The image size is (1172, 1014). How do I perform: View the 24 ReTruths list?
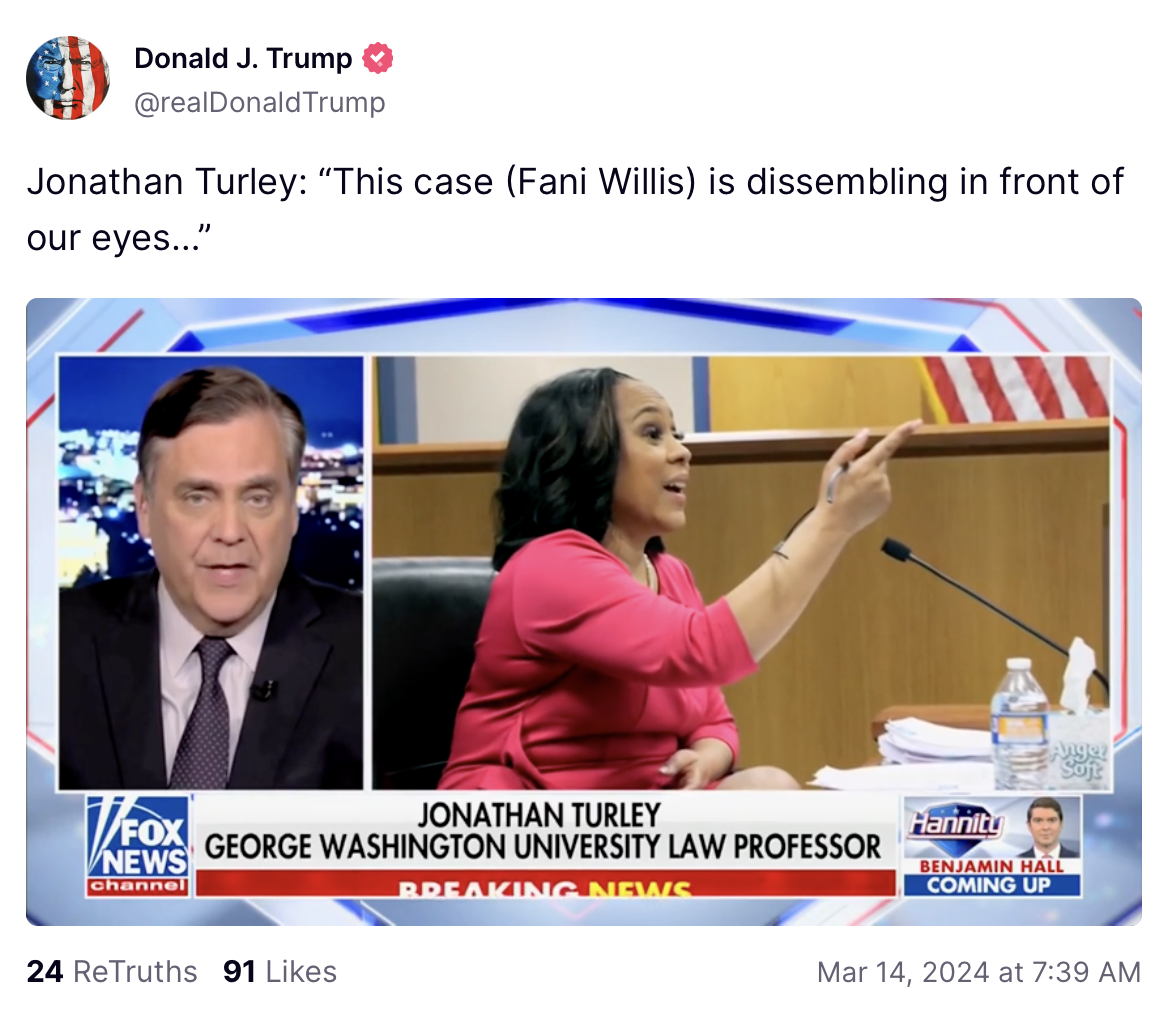point(112,972)
